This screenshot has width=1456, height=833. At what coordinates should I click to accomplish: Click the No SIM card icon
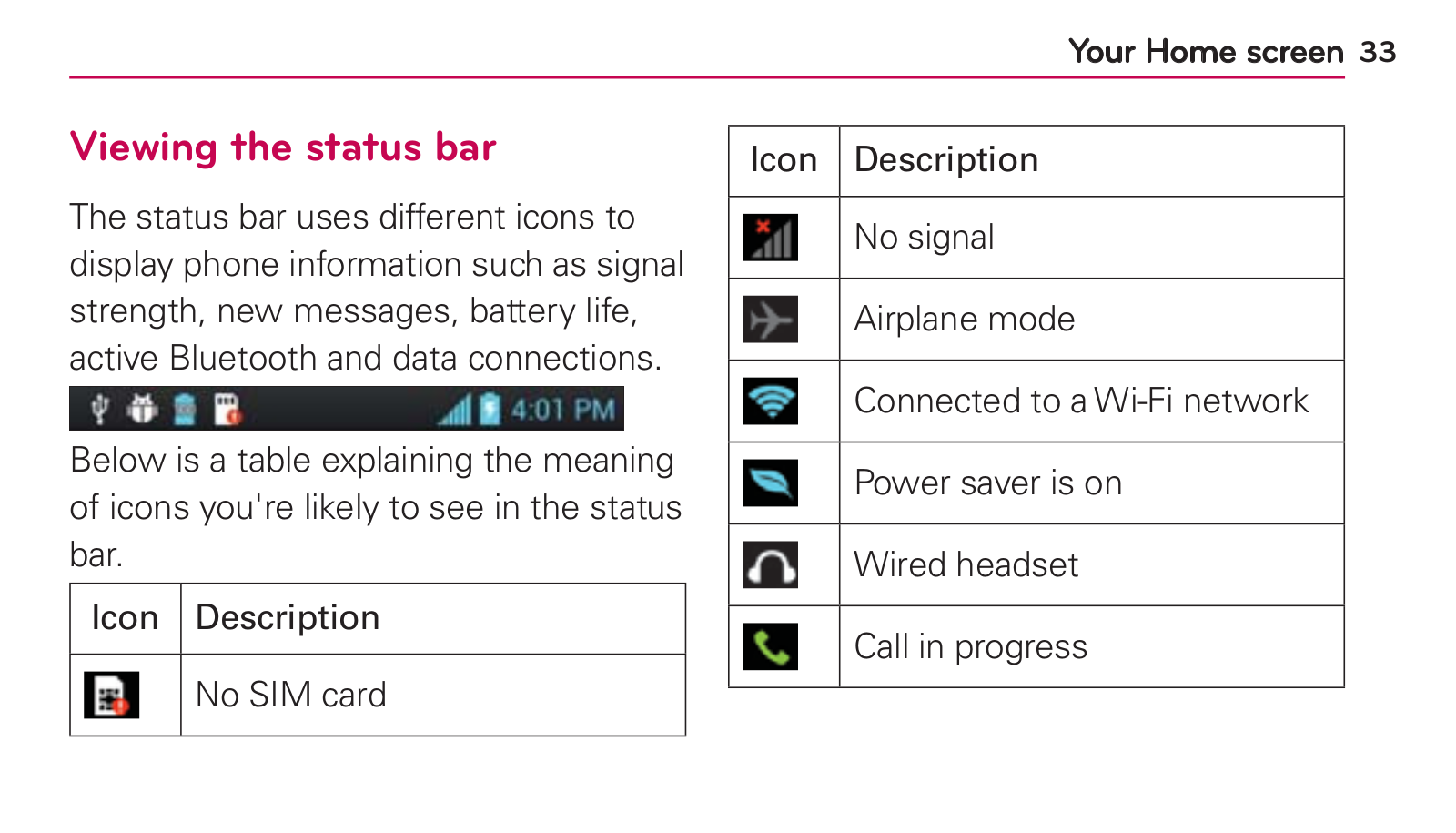point(111,696)
